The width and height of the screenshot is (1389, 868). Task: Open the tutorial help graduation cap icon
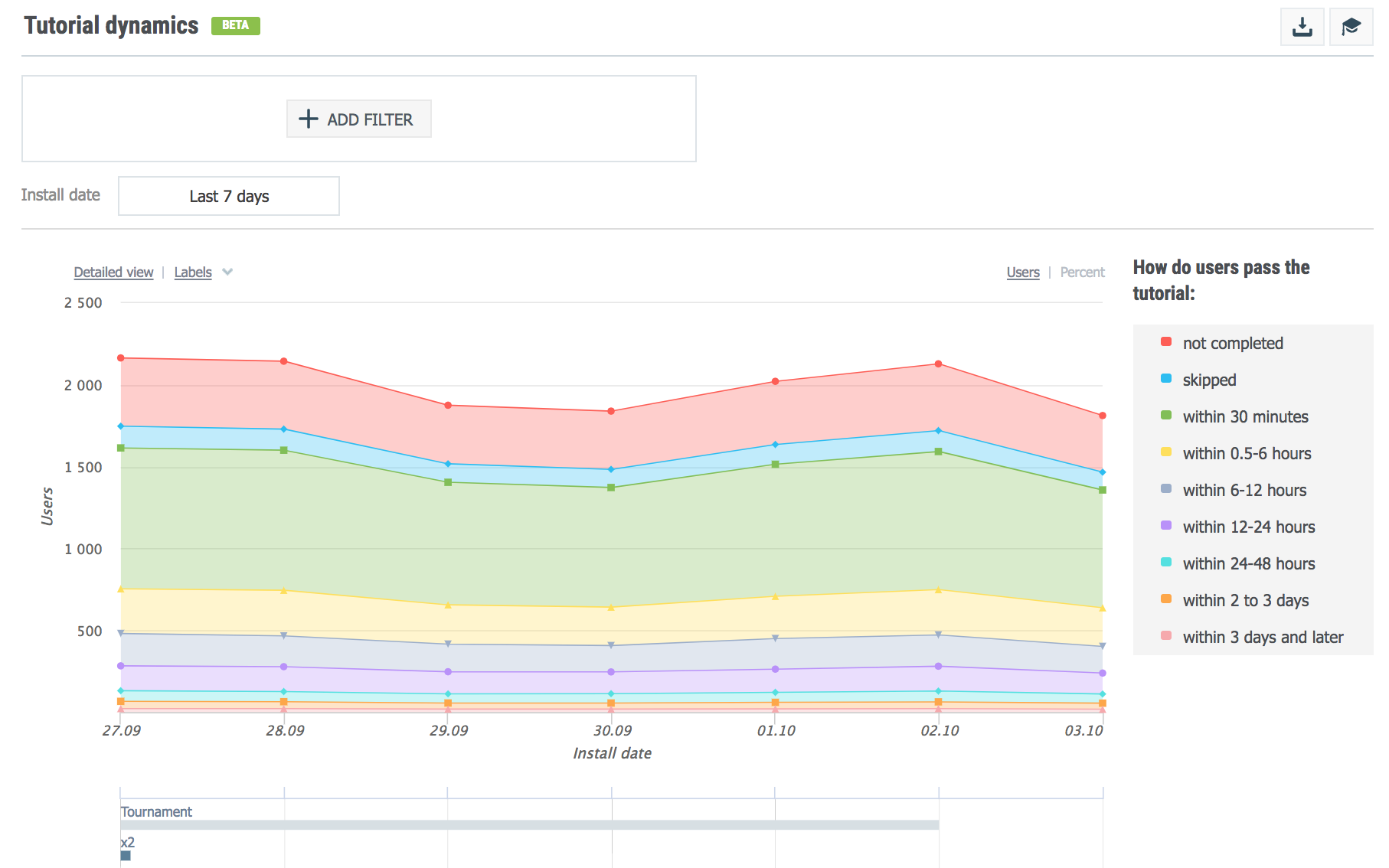click(1351, 28)
